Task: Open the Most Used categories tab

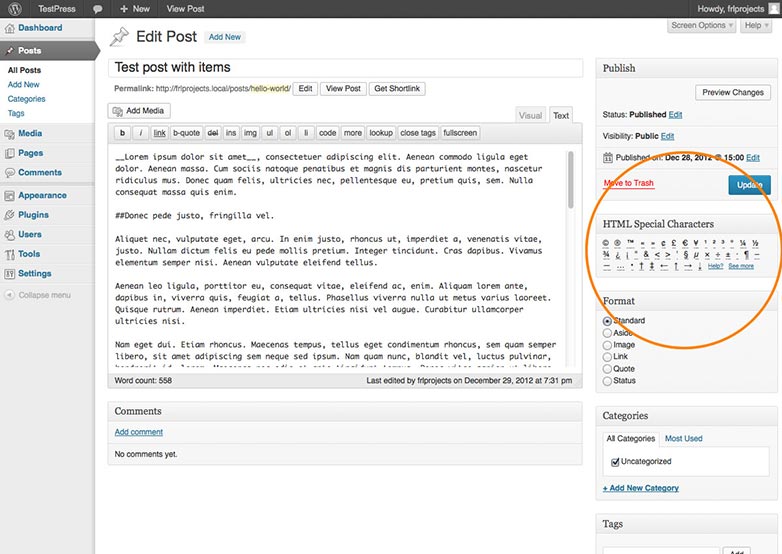Action: tap(684, 439)
